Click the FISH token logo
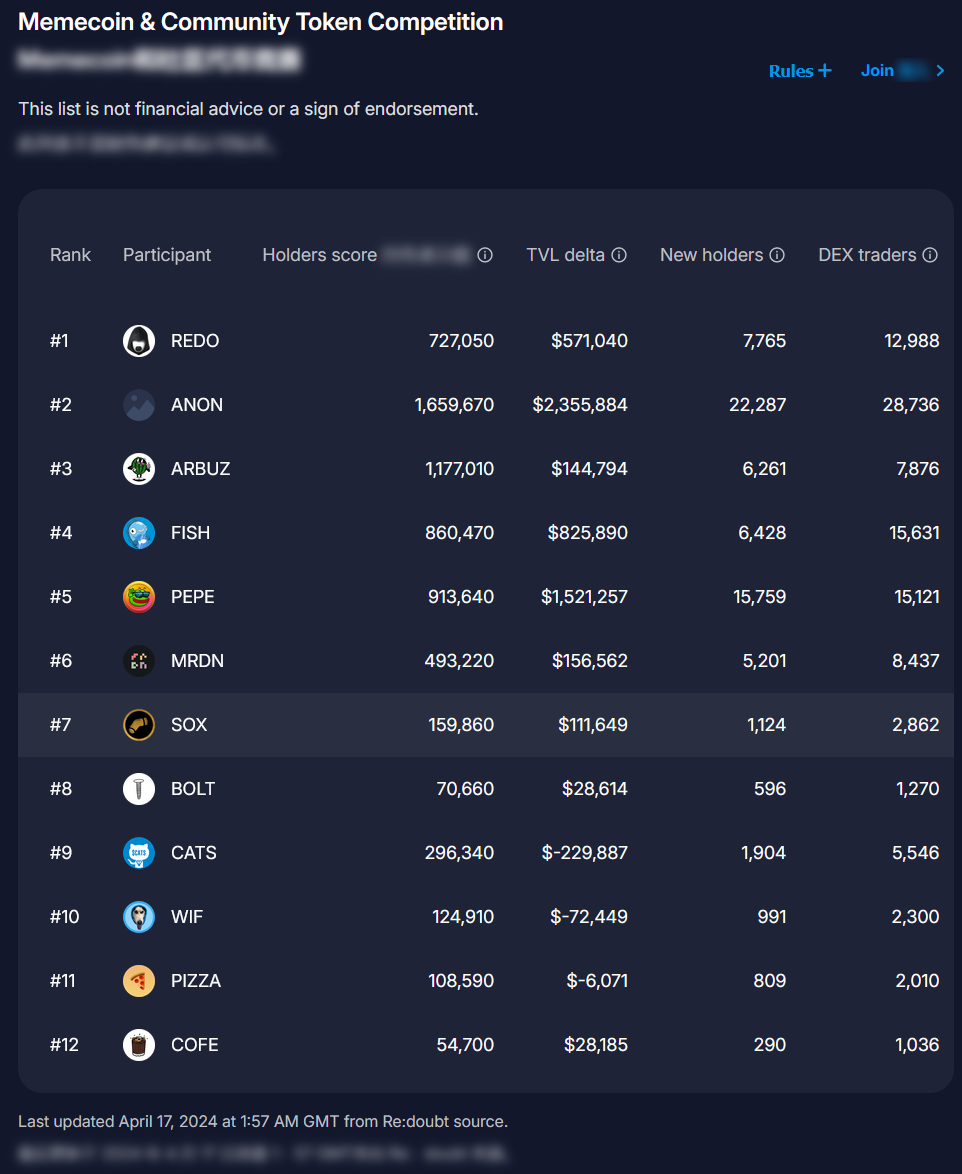 click(x=139, y=533)
